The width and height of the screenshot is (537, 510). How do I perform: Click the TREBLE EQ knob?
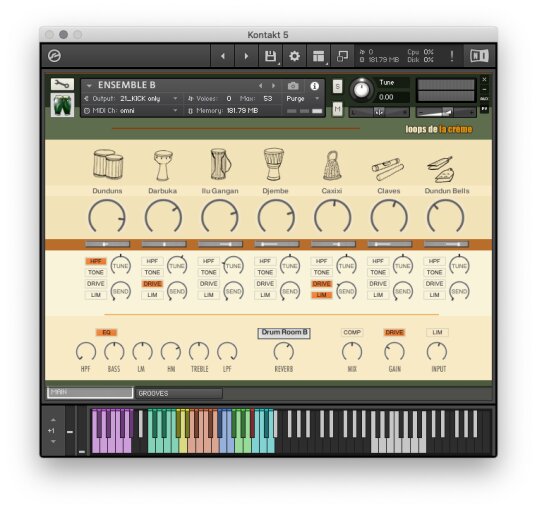199,352
